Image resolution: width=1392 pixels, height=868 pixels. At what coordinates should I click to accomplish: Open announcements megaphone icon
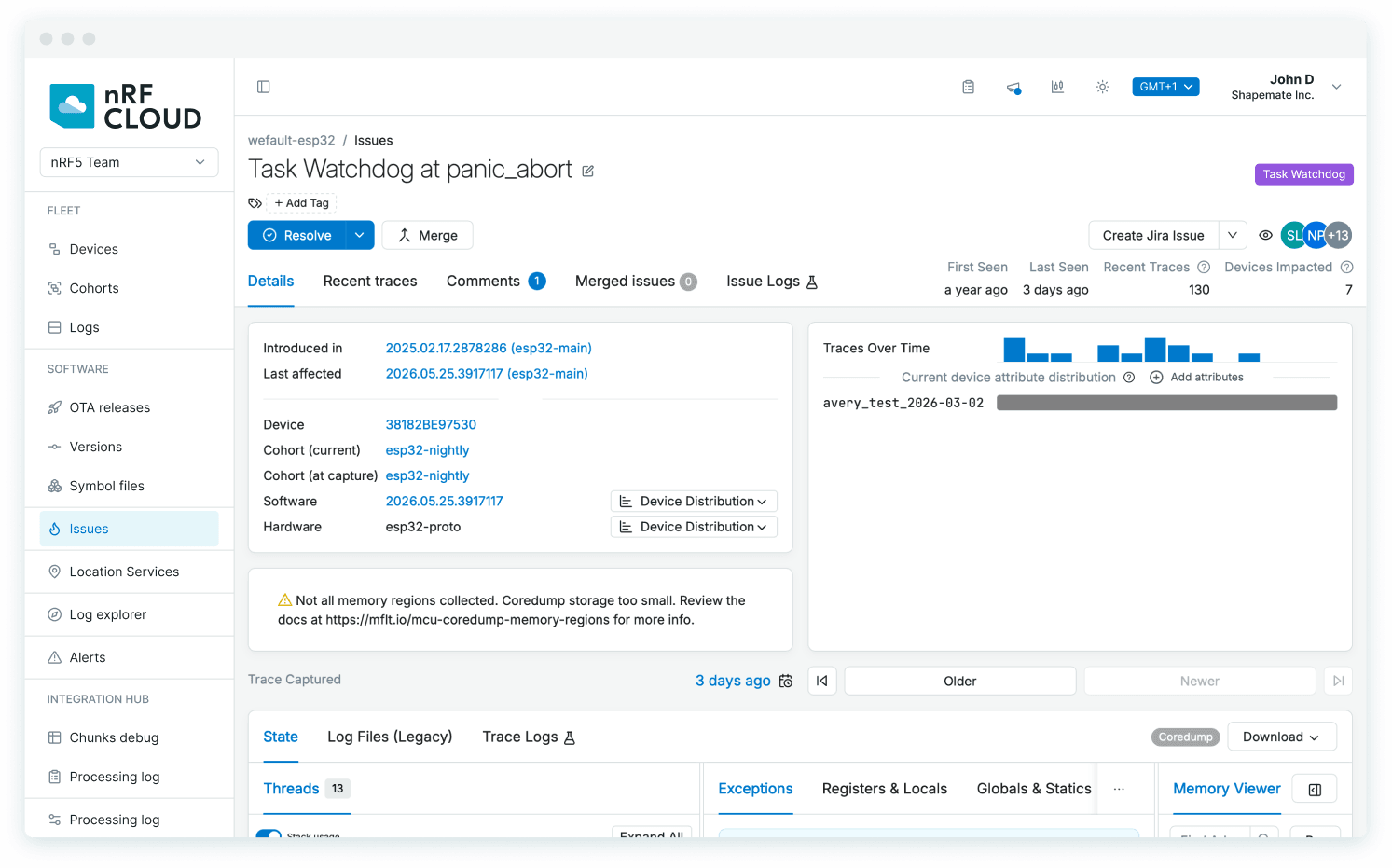[x=1013, y=88]
